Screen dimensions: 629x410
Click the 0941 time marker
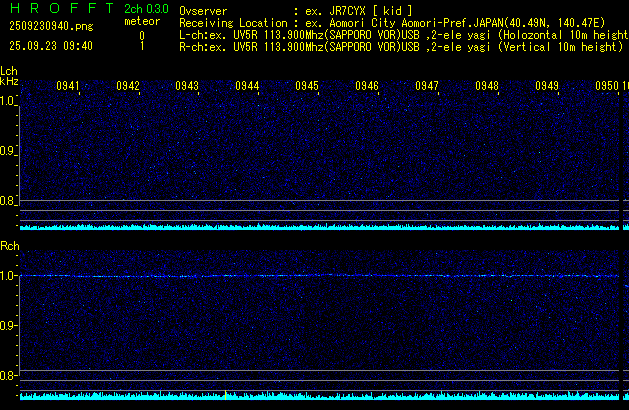coord(68,87)
